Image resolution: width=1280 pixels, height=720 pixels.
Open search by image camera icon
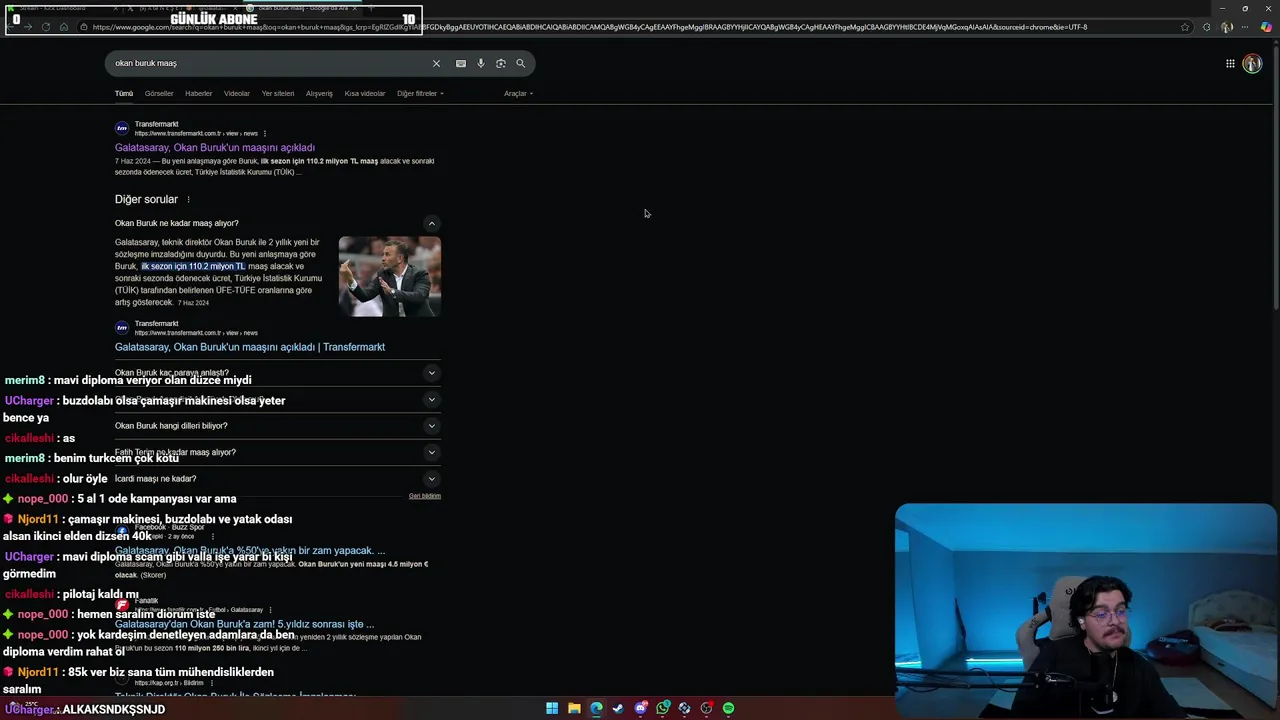pyautogui.click(x=500, y=63)
